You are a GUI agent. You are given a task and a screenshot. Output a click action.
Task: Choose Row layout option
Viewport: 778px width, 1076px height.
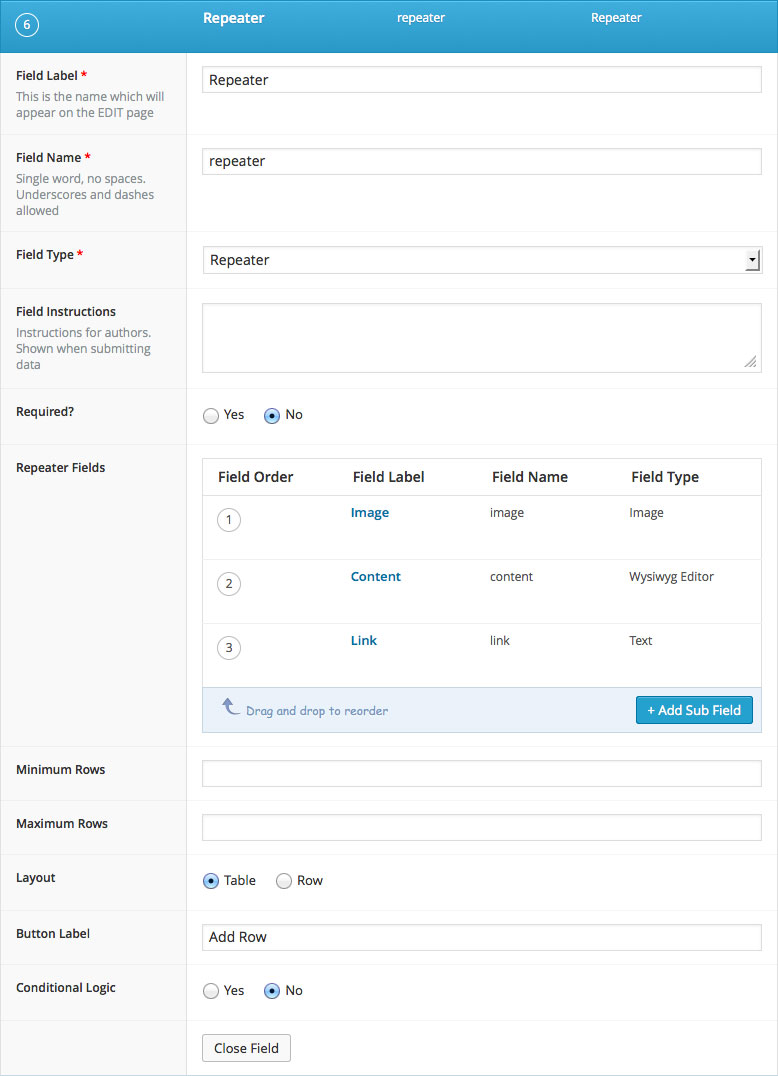pos(283,881)
